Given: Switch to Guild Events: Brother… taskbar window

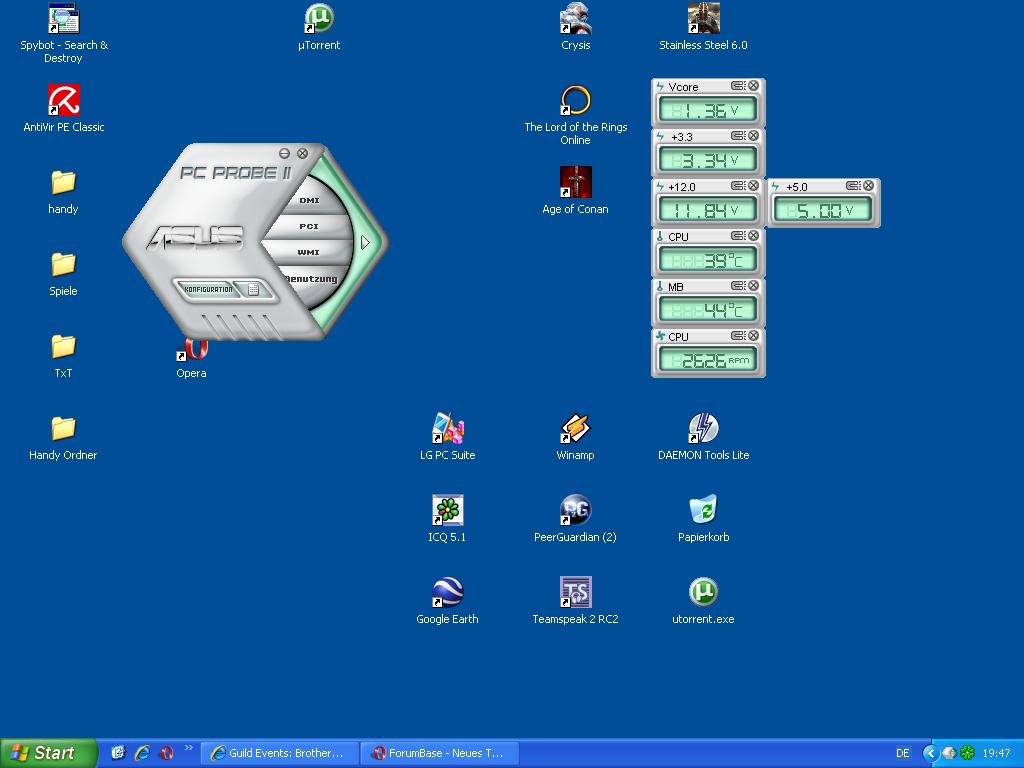Looking at the screenshot, I should coord(280,753).
